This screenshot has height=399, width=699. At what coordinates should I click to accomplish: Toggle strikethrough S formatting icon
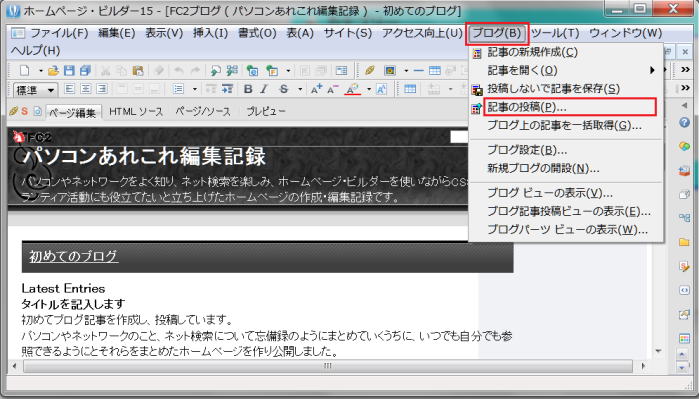coord(284,89)
